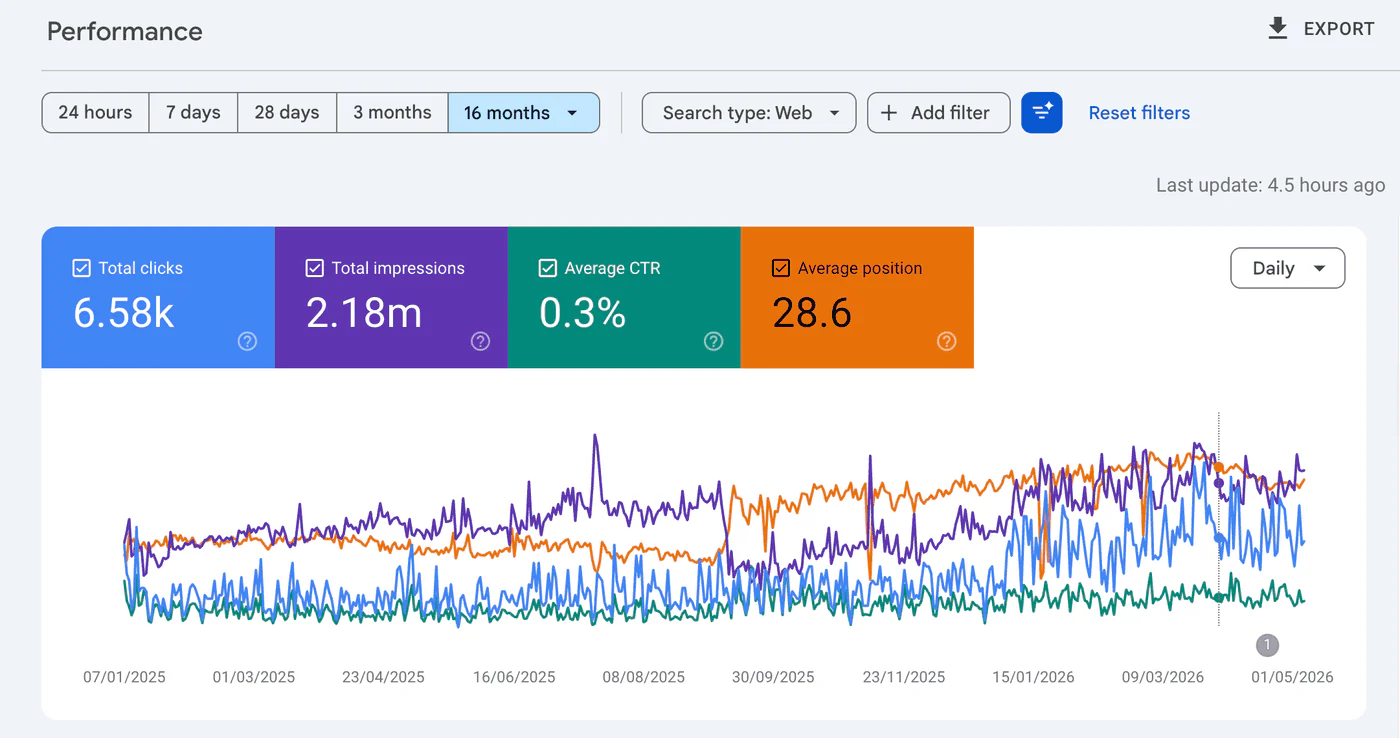This screenshot has width=1400, height=738.
Task: Select the 24 hours range tab
Action: [x=95, y=113]
